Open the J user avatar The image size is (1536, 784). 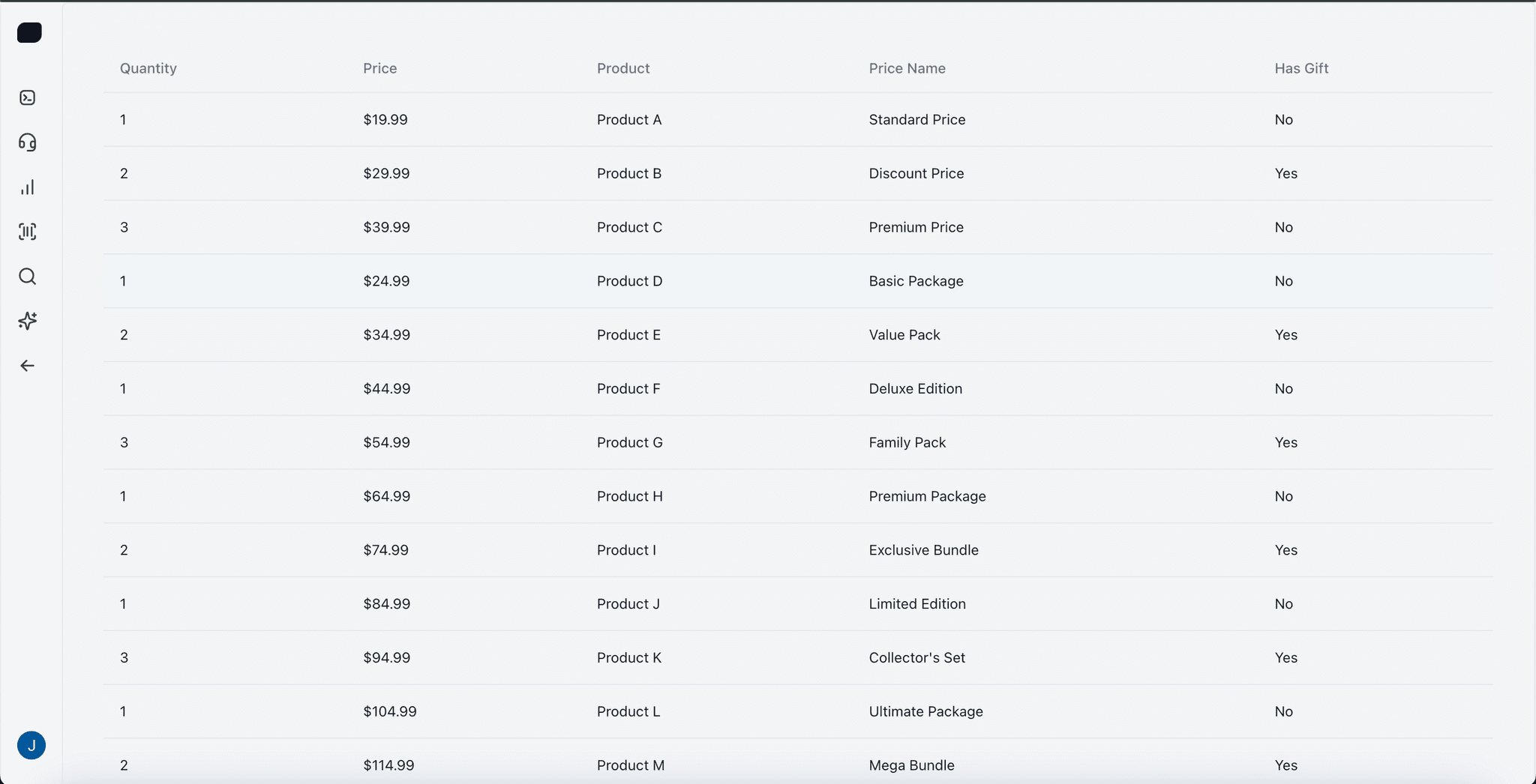[31, 745]
